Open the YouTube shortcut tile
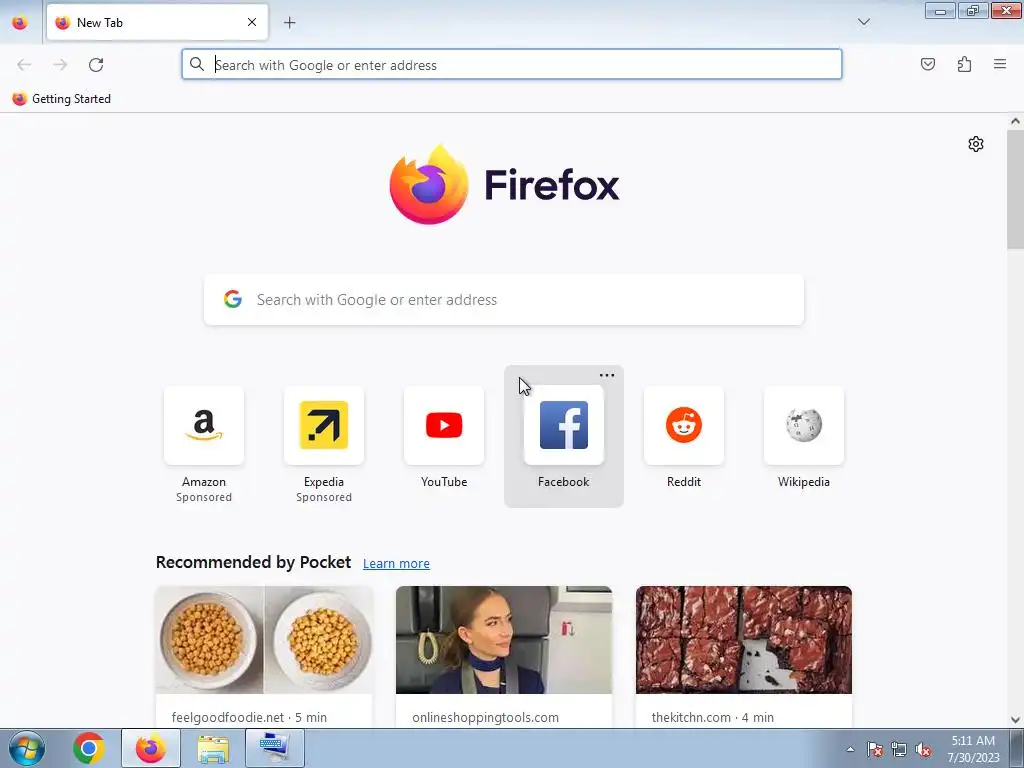The image size is (1024, 768). [x=444, y=438]
